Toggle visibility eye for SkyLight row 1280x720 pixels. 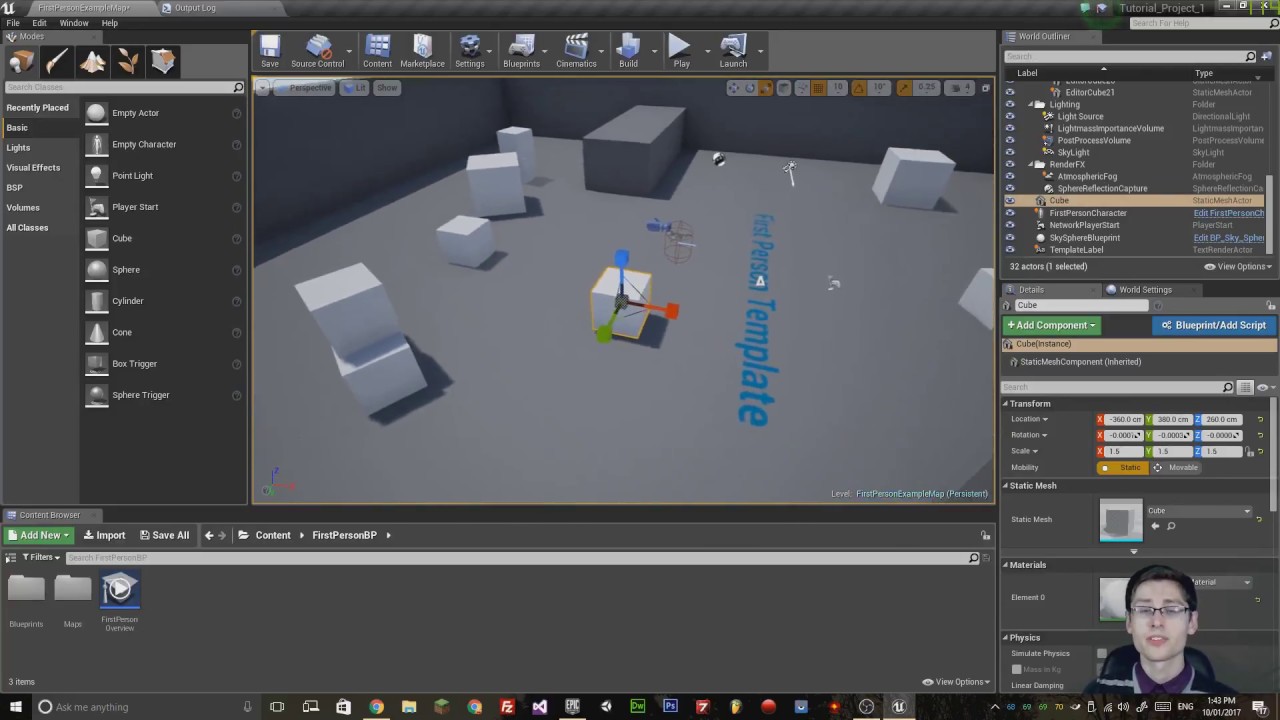pyautogui.click(x=1009, y=152)
